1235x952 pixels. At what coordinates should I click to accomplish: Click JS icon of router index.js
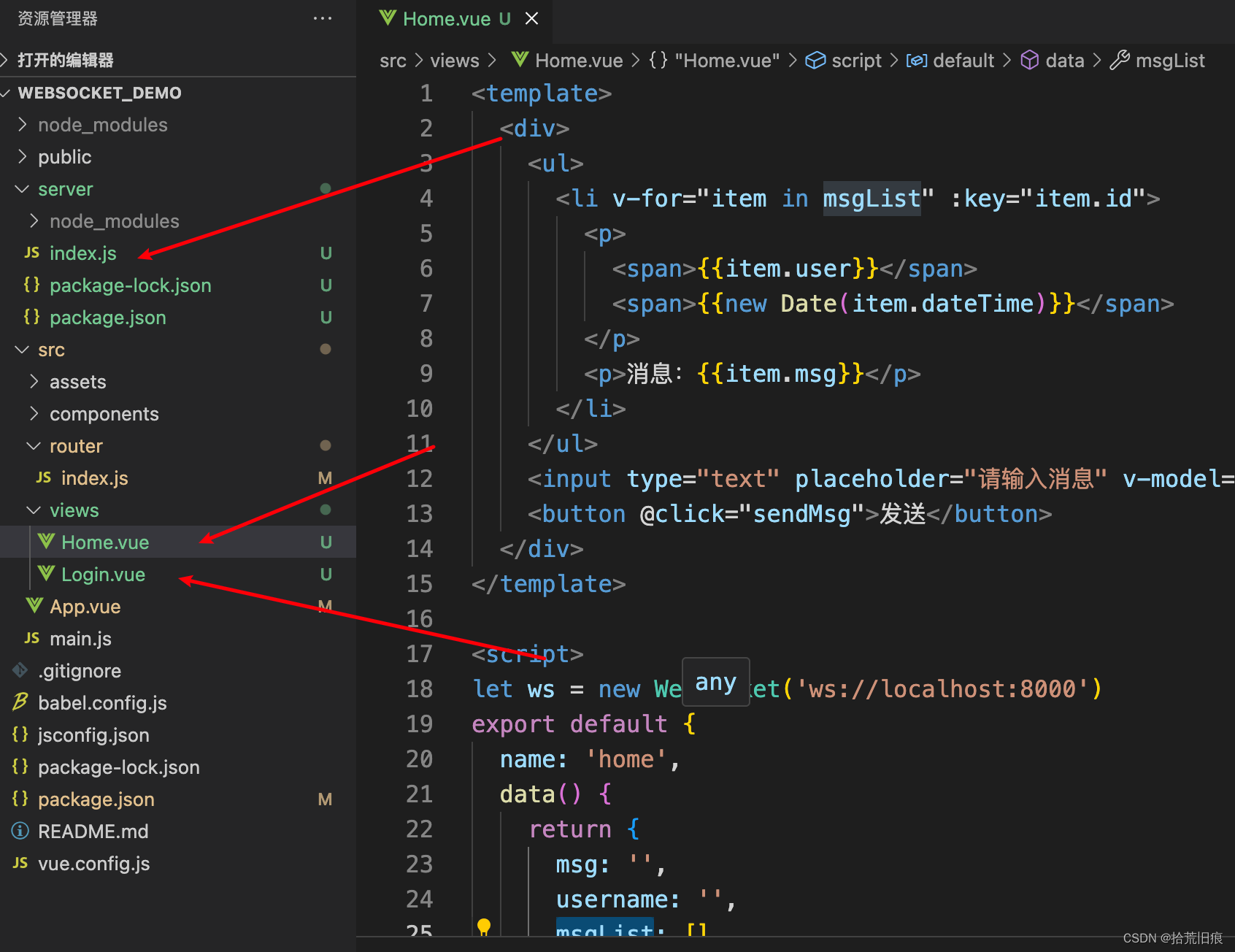[44, 477]
